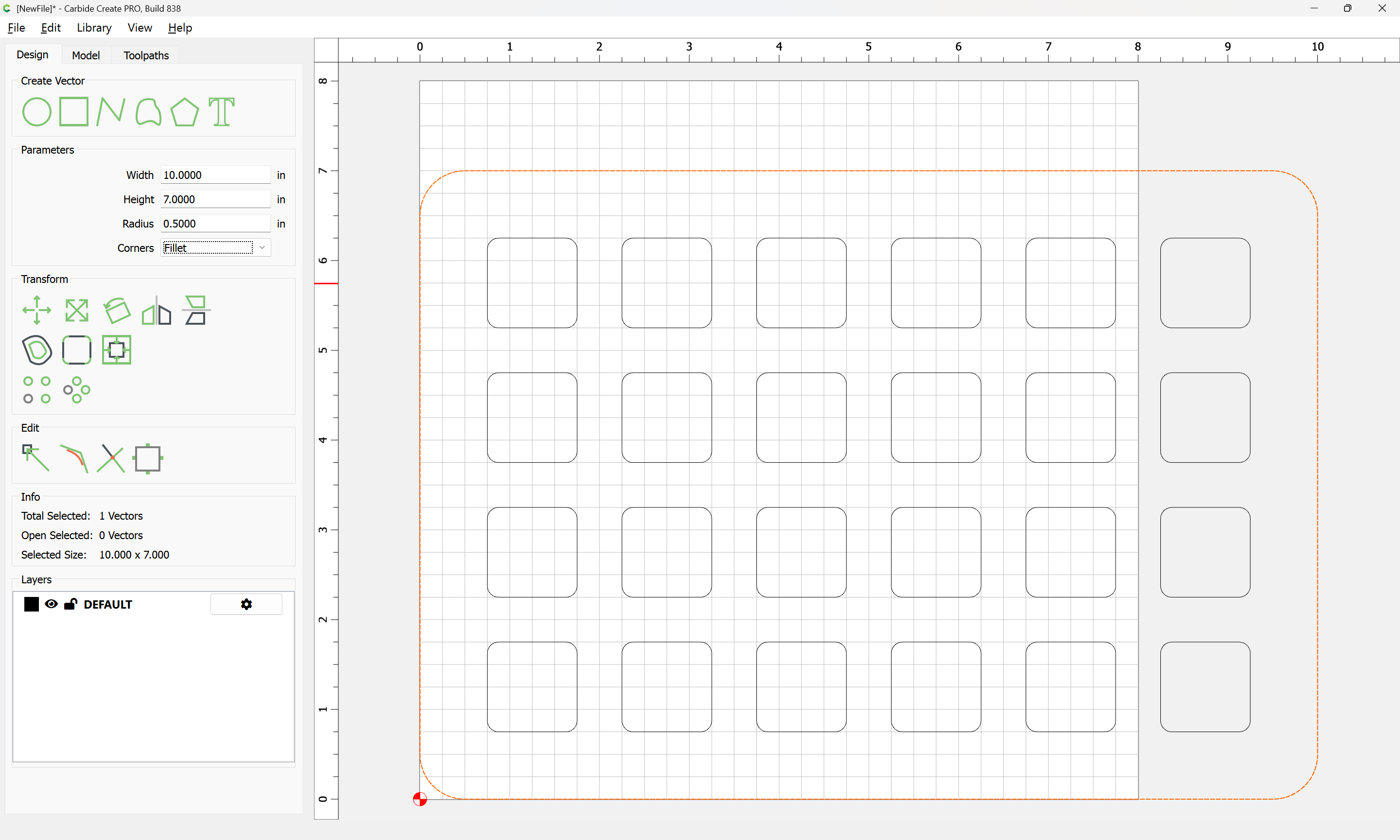Click the Offset Vectors icon
This screenshot has width=1400, height=840.
click(37, 350)
